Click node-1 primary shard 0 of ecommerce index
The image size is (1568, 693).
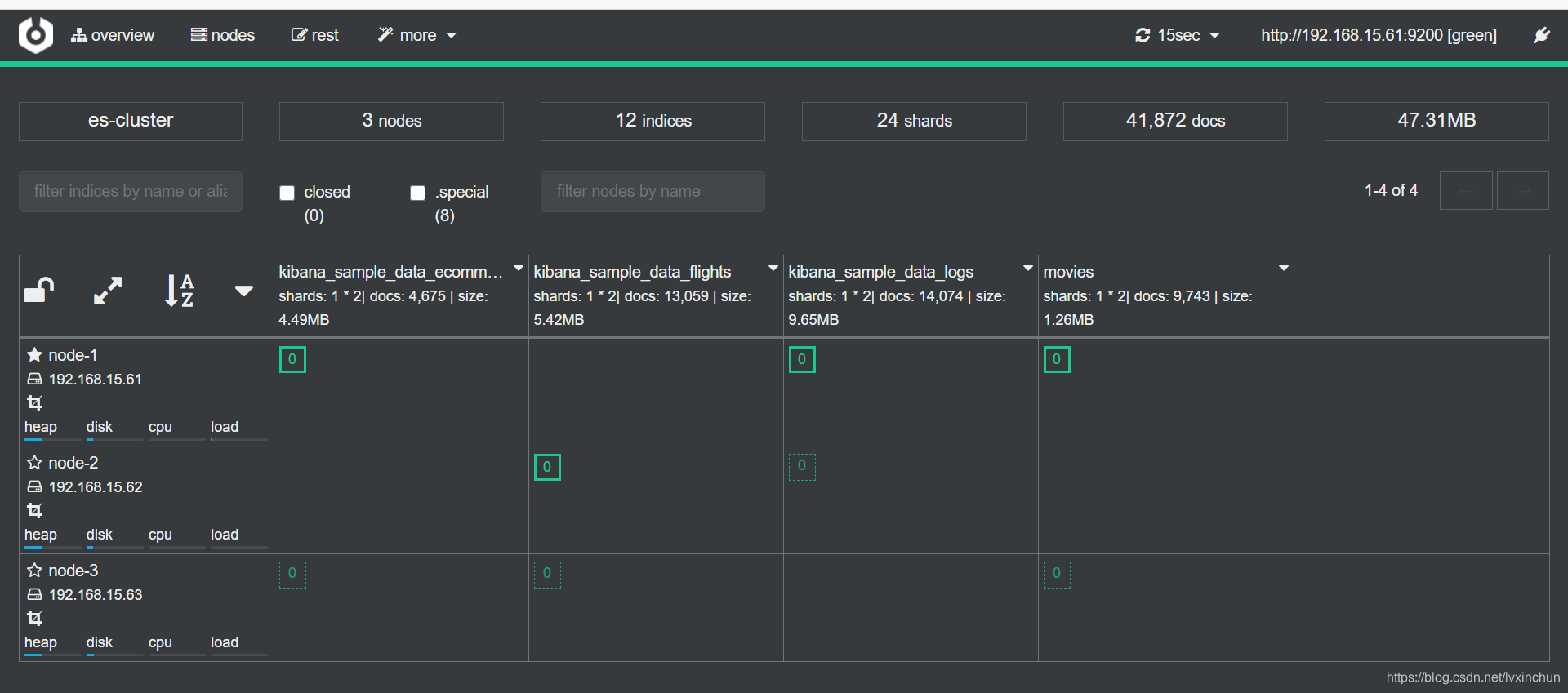tap(292, 359)
